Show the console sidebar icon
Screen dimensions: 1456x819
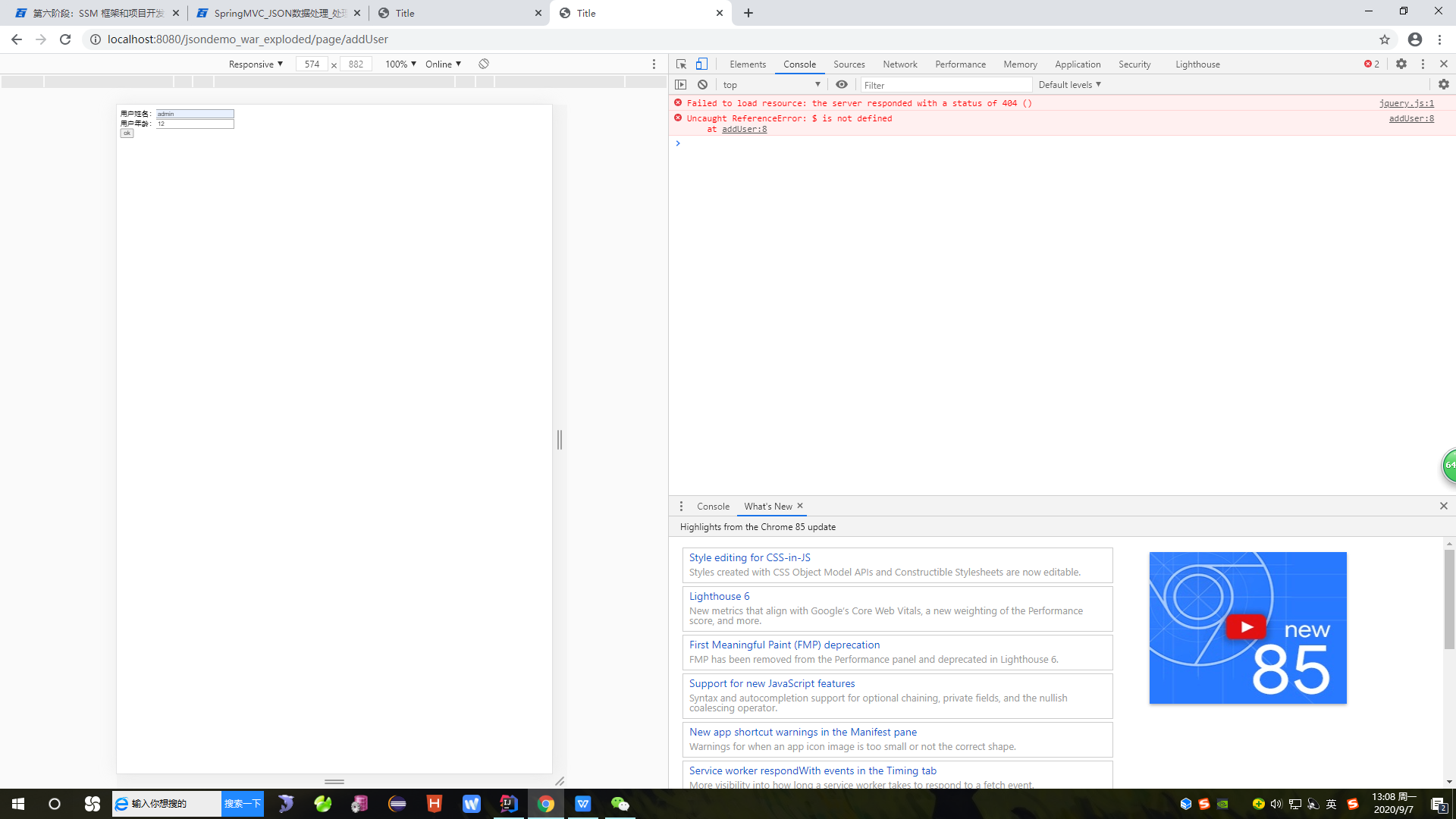(x=681, y=85)
